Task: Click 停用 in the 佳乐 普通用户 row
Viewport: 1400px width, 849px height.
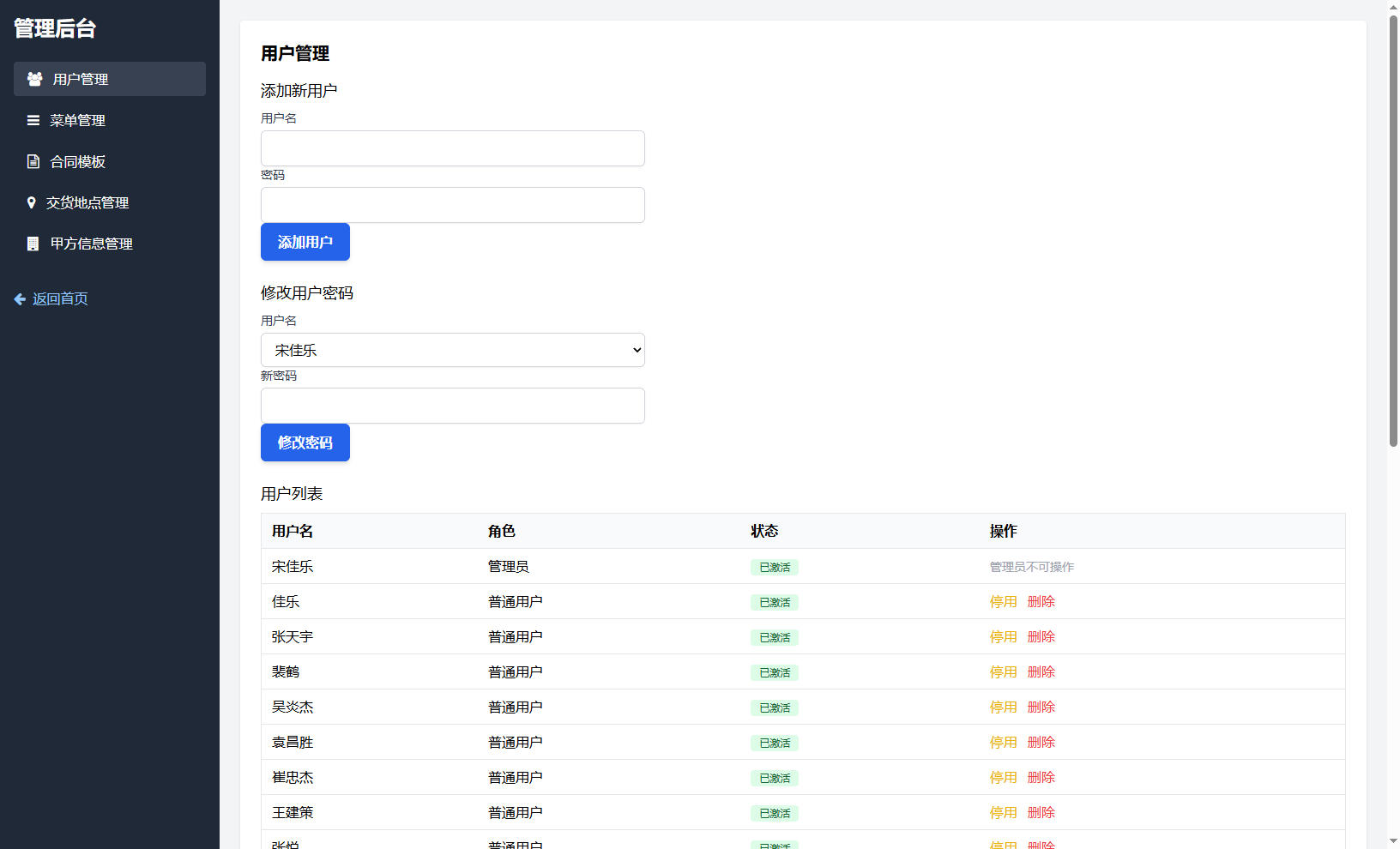Action: click(1004, 602)
